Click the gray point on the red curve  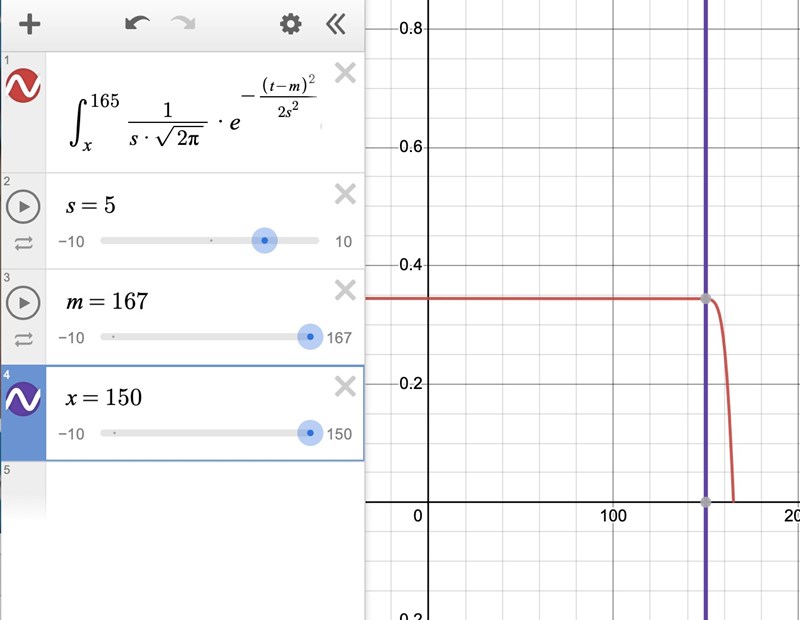(706, 299)
